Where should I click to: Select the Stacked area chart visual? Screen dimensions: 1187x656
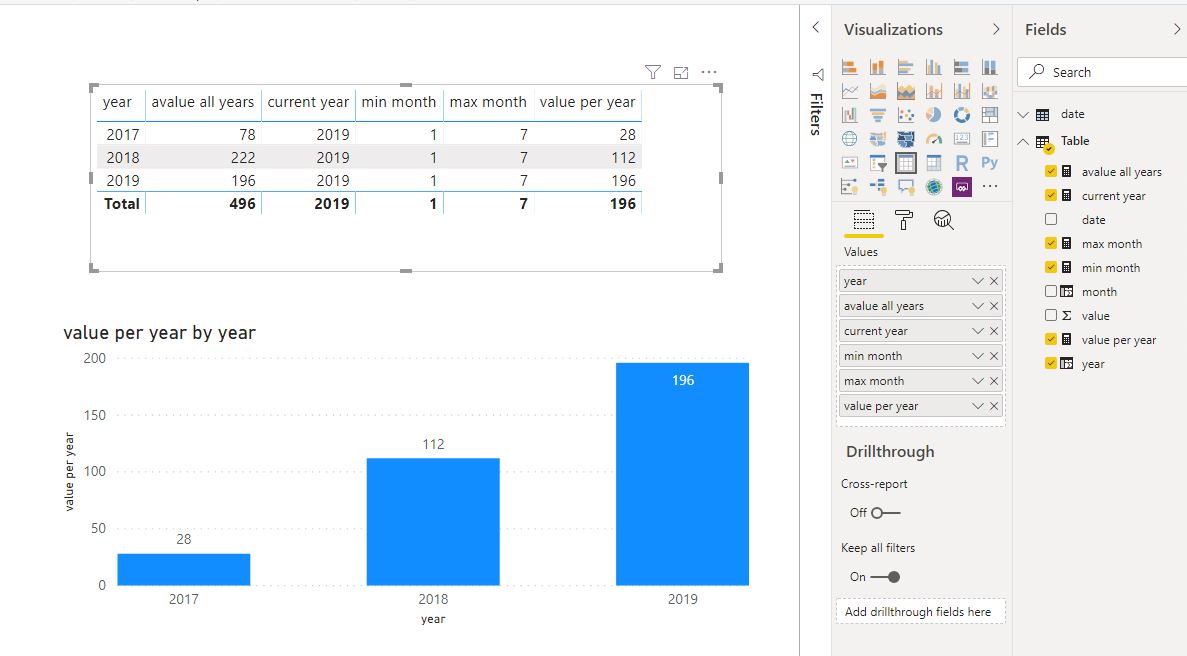click(x=905, y=92)
